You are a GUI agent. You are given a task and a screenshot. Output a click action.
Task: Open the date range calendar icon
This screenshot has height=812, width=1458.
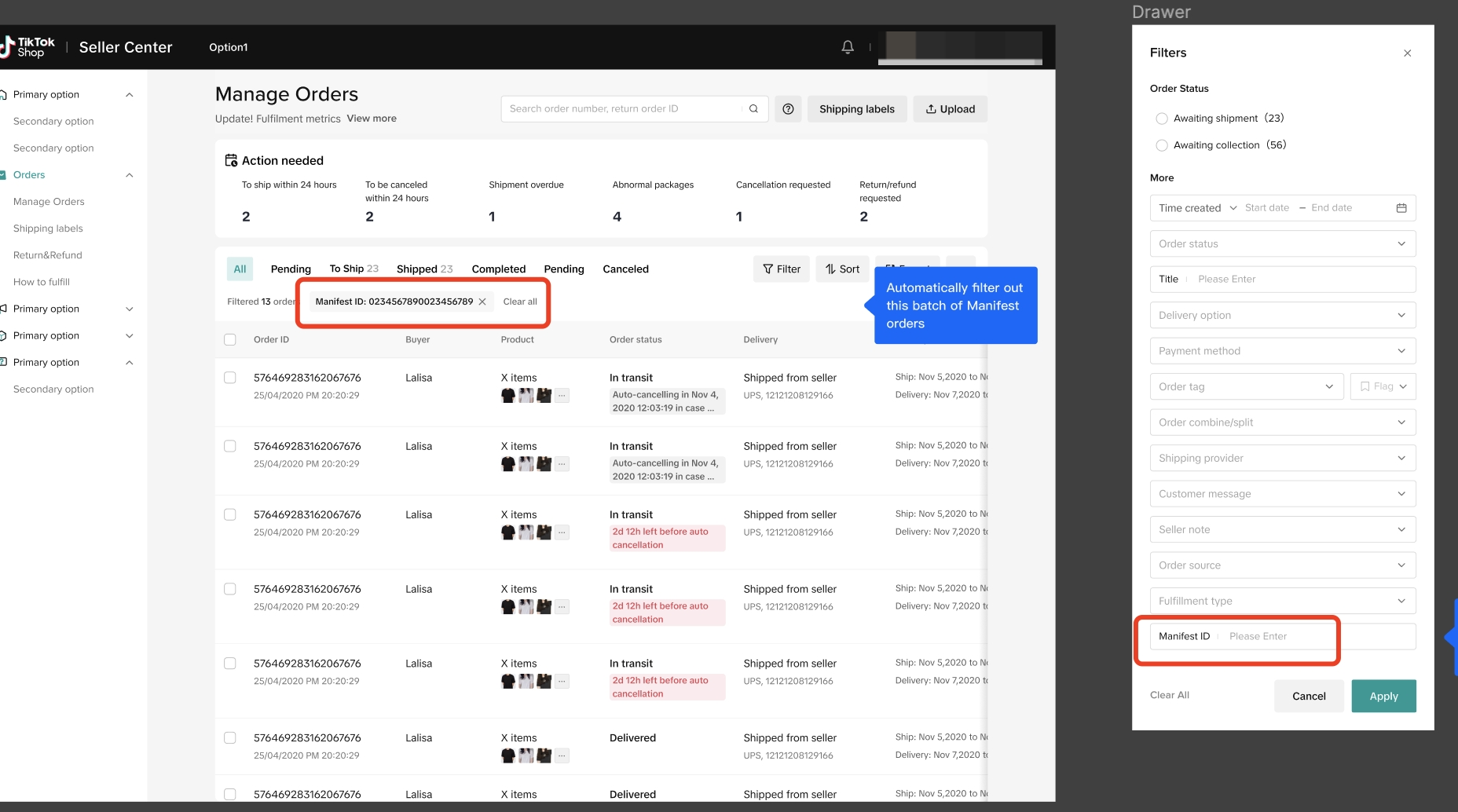[x=1401, y=208]
